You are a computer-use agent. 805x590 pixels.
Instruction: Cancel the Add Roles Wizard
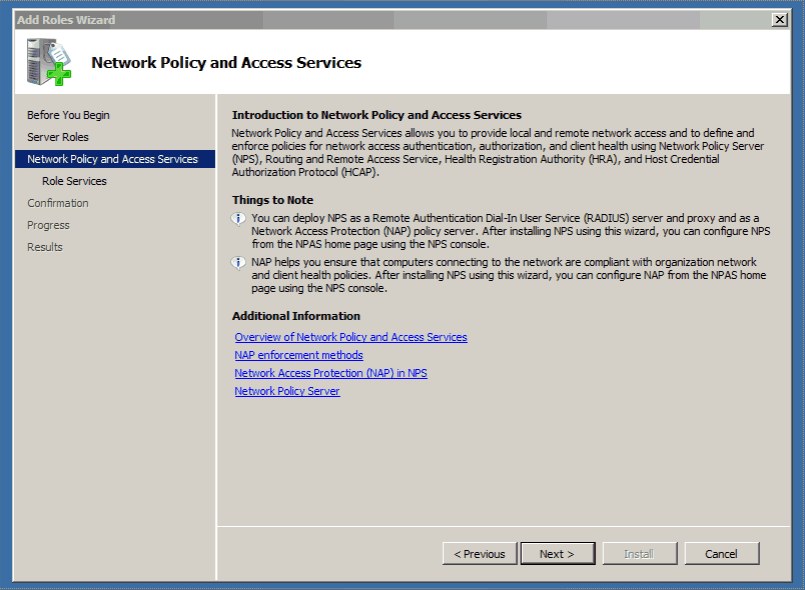pos(722,554)
